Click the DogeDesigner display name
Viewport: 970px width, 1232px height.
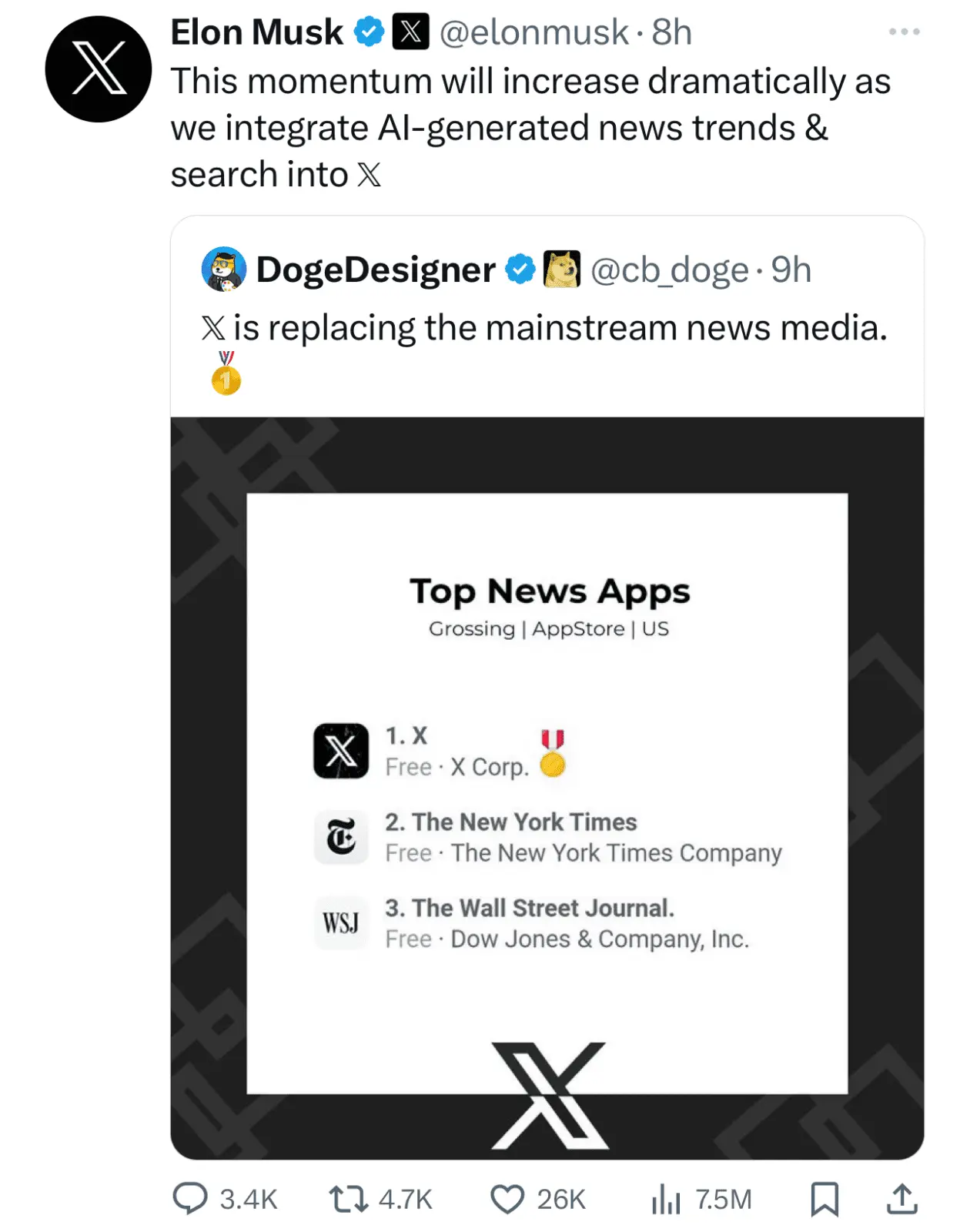click(376, 269)
